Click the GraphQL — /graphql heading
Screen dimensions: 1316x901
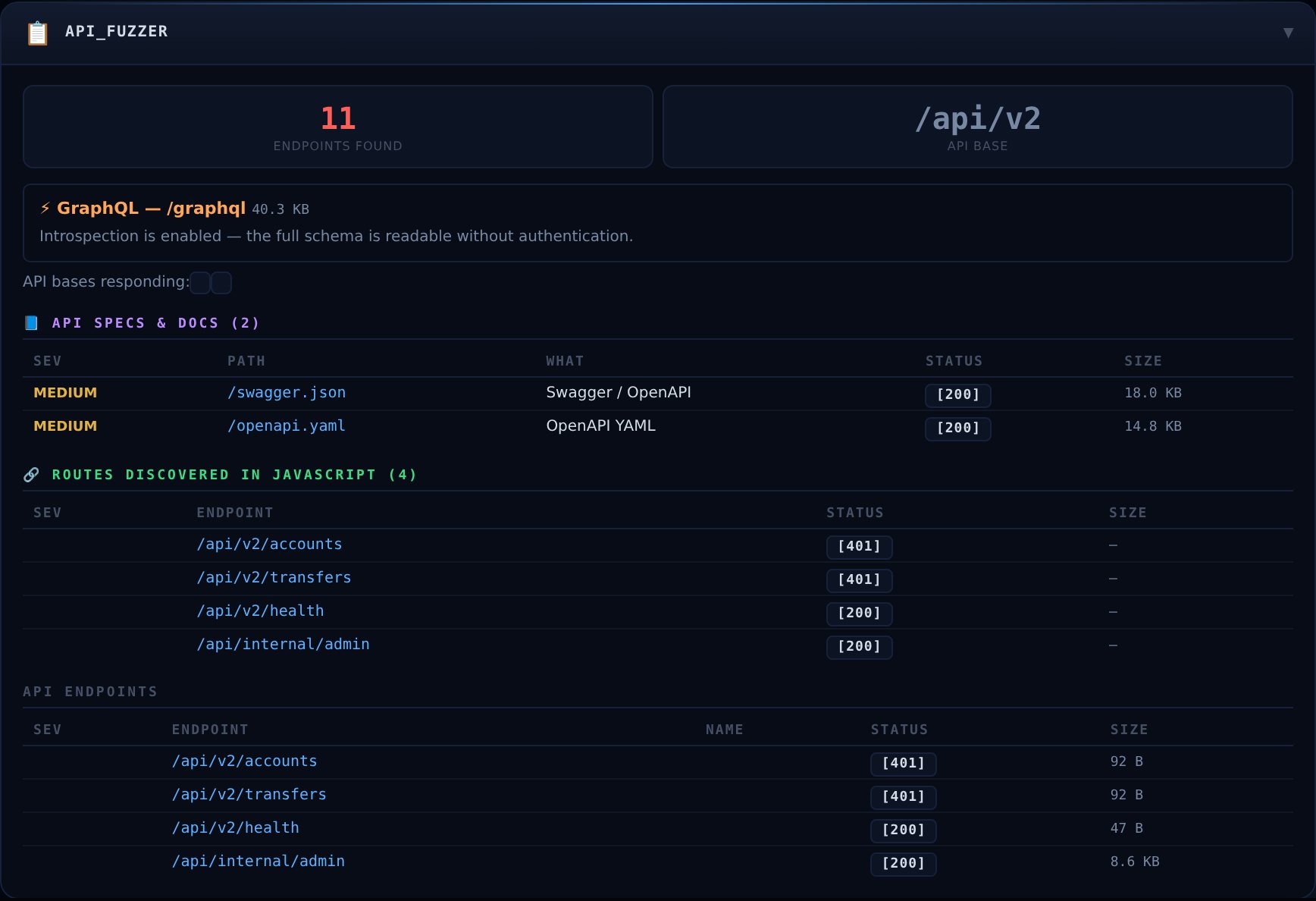tap(151, 208)
